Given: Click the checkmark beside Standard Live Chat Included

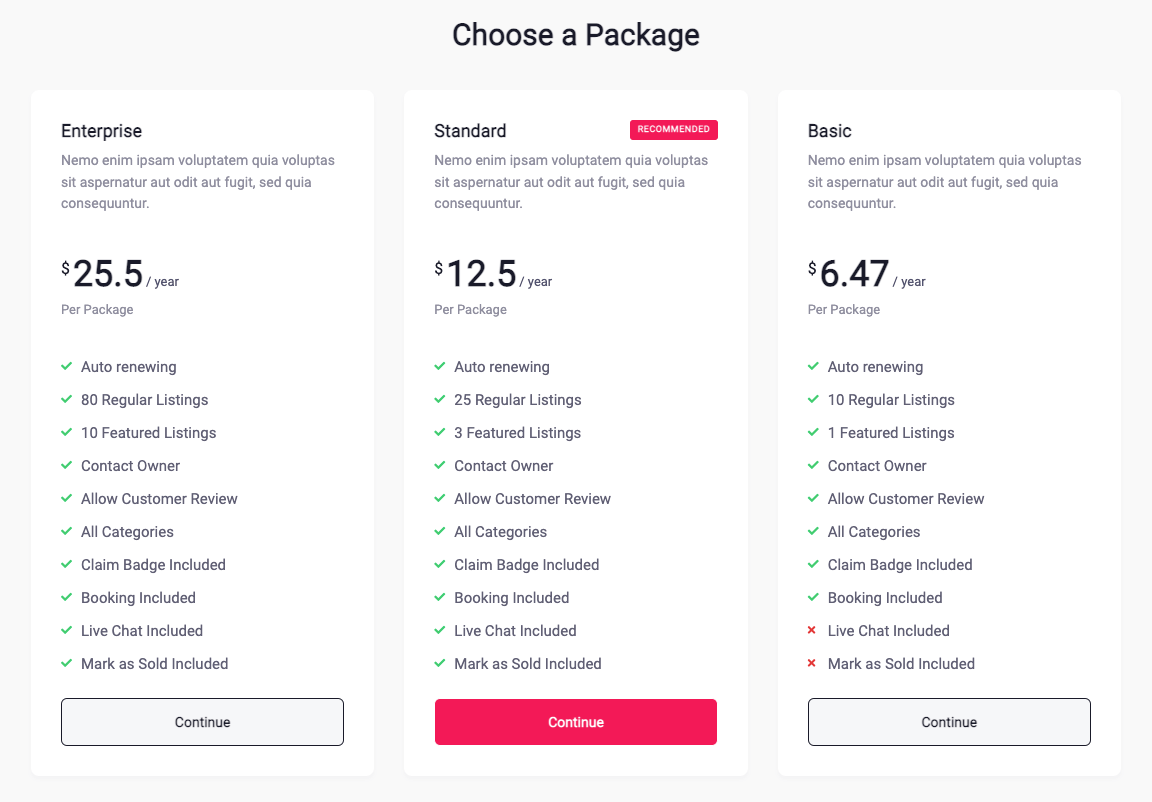Looking at the screenshot, I should point(440,630).
